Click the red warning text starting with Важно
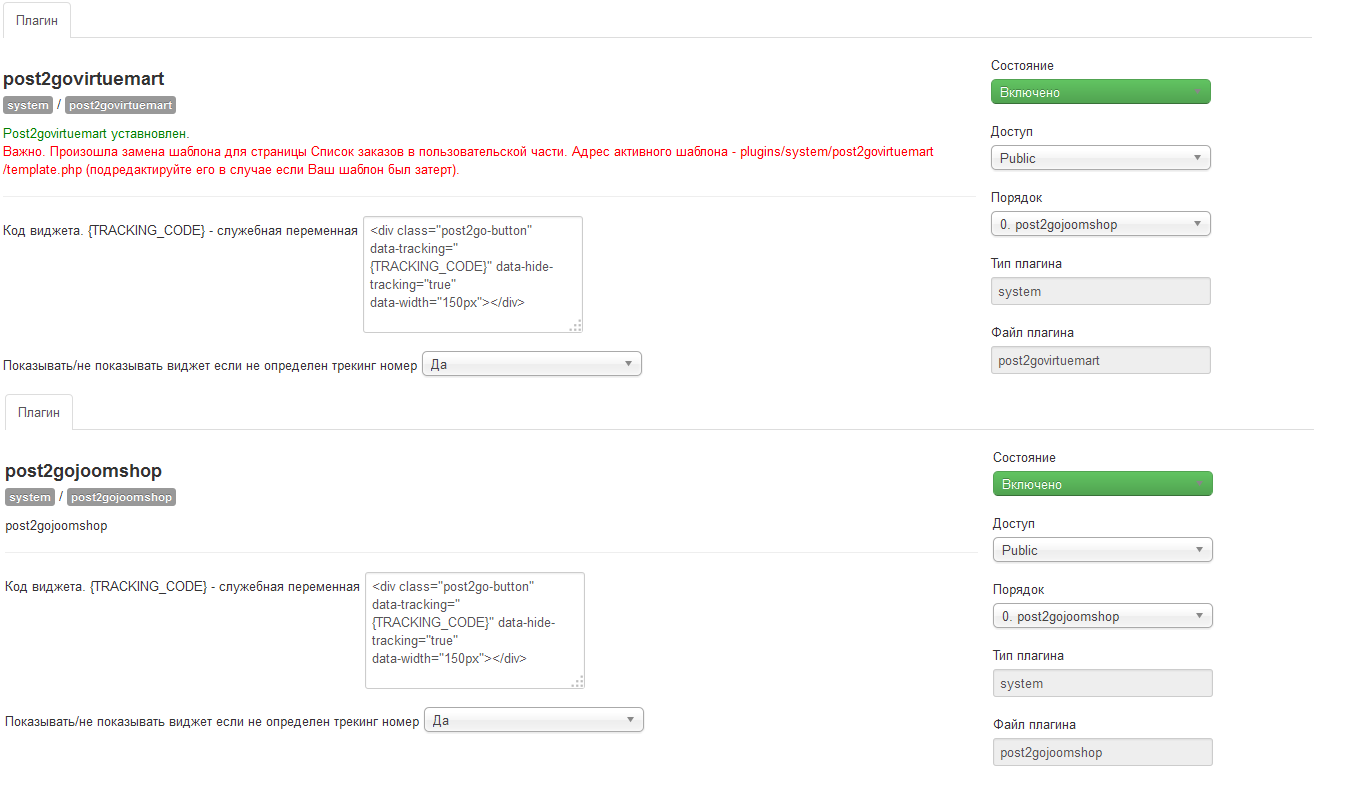 tap(469, 160)
